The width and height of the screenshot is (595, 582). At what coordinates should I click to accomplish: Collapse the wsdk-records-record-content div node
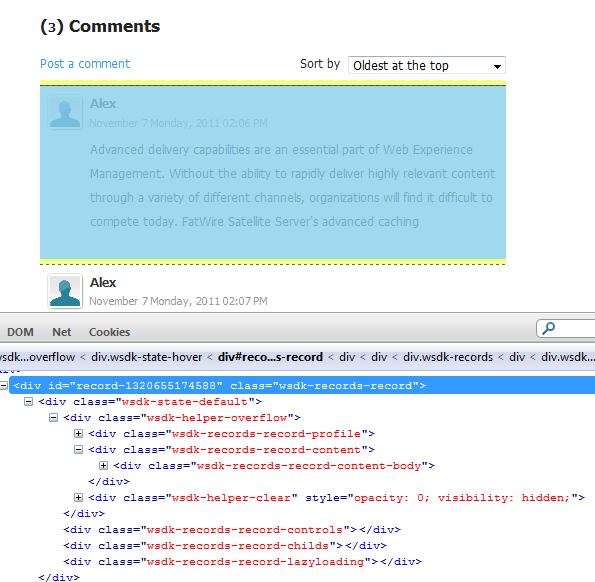coord(79,450)
